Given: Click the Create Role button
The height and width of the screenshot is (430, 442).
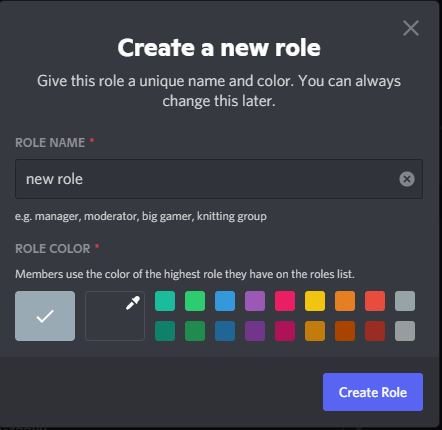Looking at the screenshot, I should [373, 392].
